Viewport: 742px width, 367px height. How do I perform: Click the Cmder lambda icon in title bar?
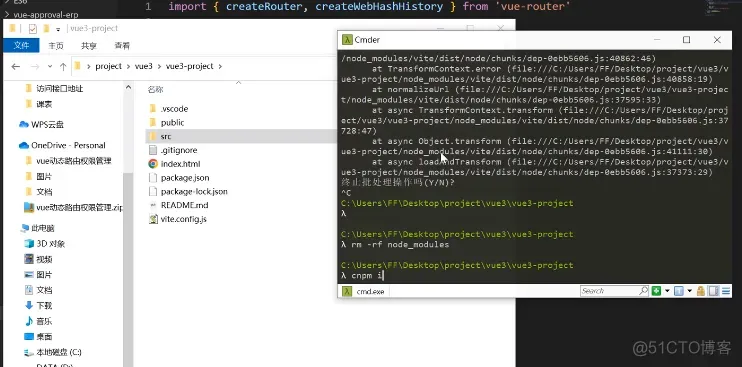(347, 40)
